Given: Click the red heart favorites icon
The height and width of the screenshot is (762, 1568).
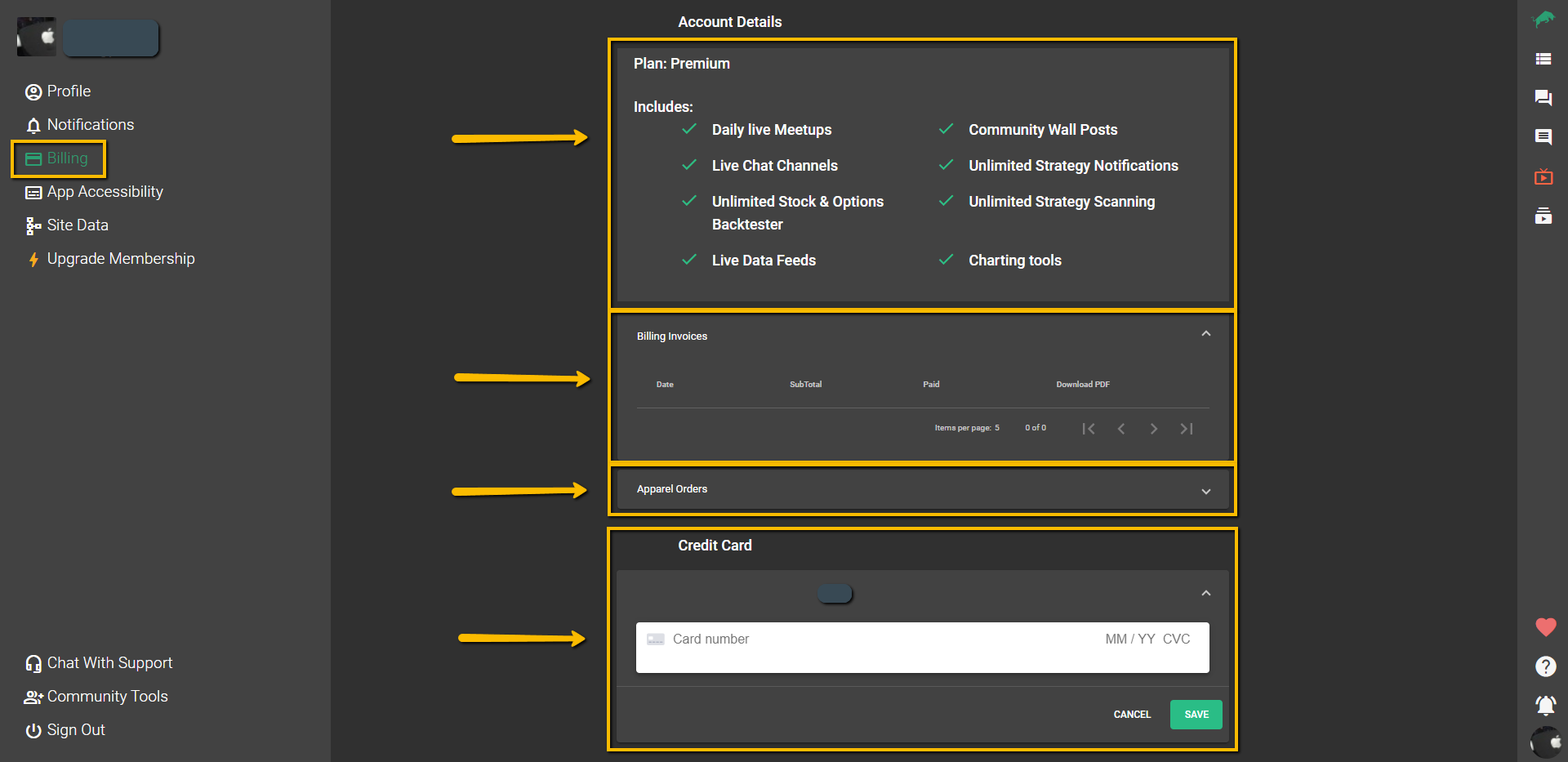Looking at the screenshot, I should (x=1546, y=627).
